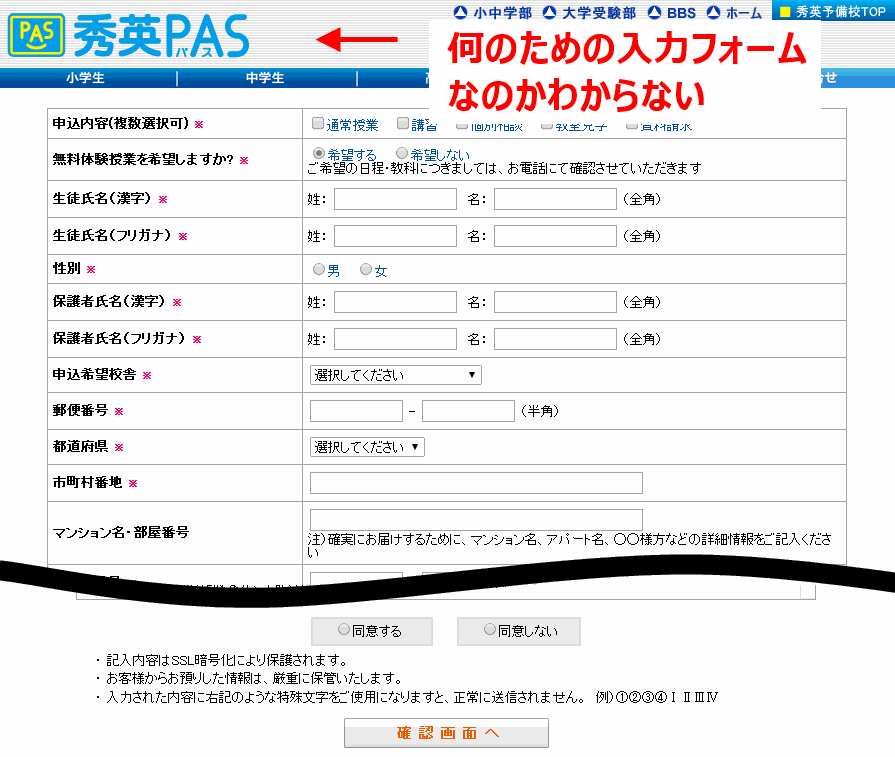
Task: Open 秀英予備校TOP link
Action: tap(832, 13)
